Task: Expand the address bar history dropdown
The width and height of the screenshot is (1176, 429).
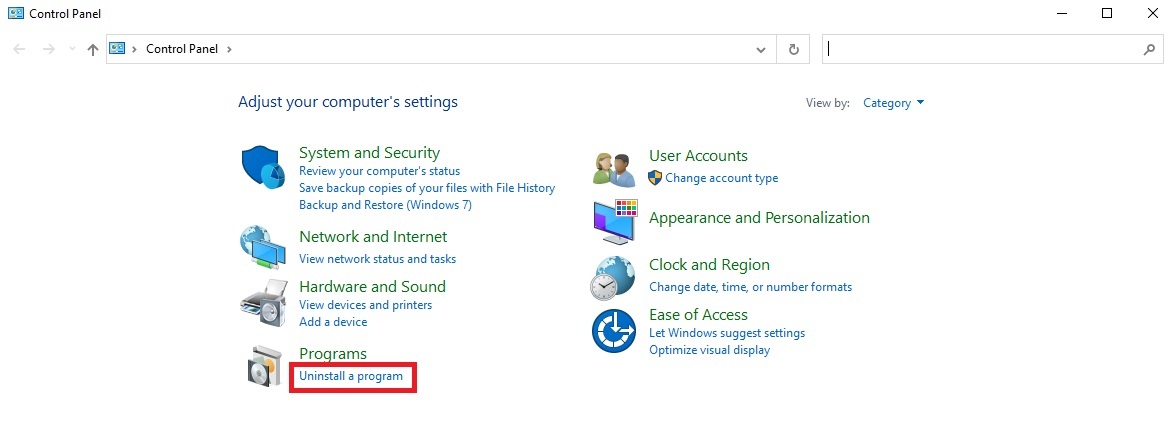Action: pos(761,49)
